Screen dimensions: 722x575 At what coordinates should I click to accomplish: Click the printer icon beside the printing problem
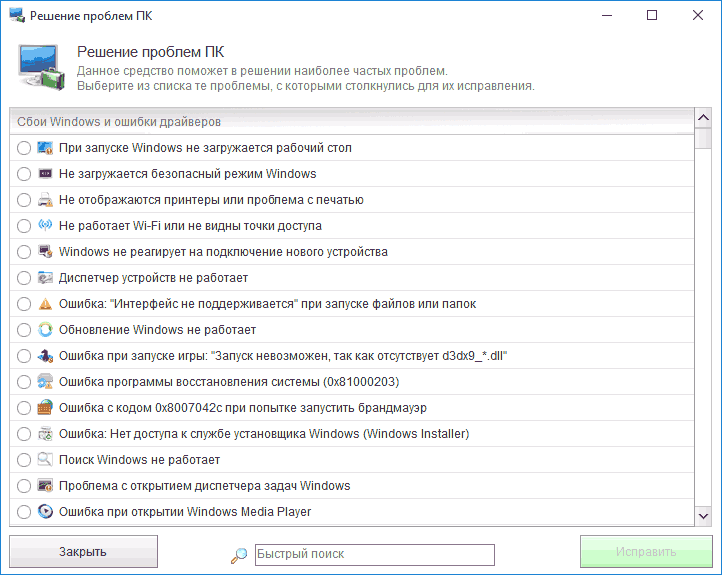tap(45, 200)
